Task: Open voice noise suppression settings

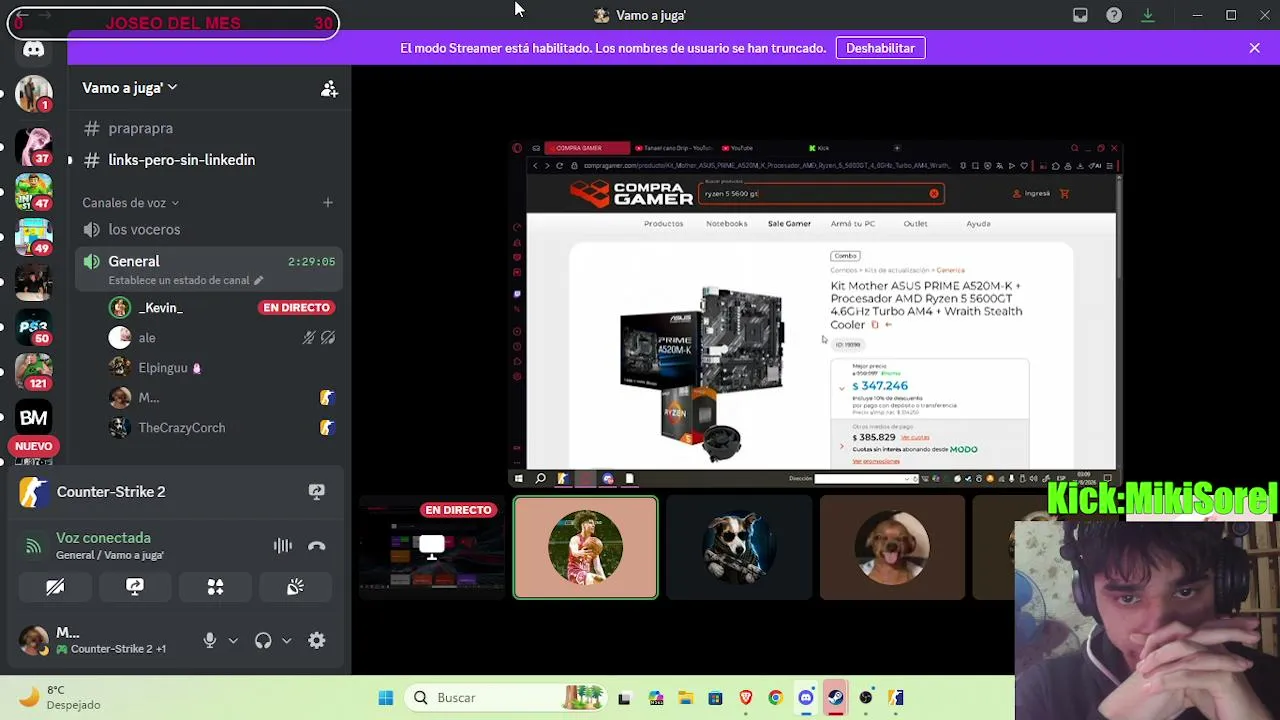Action: [283, 546]
